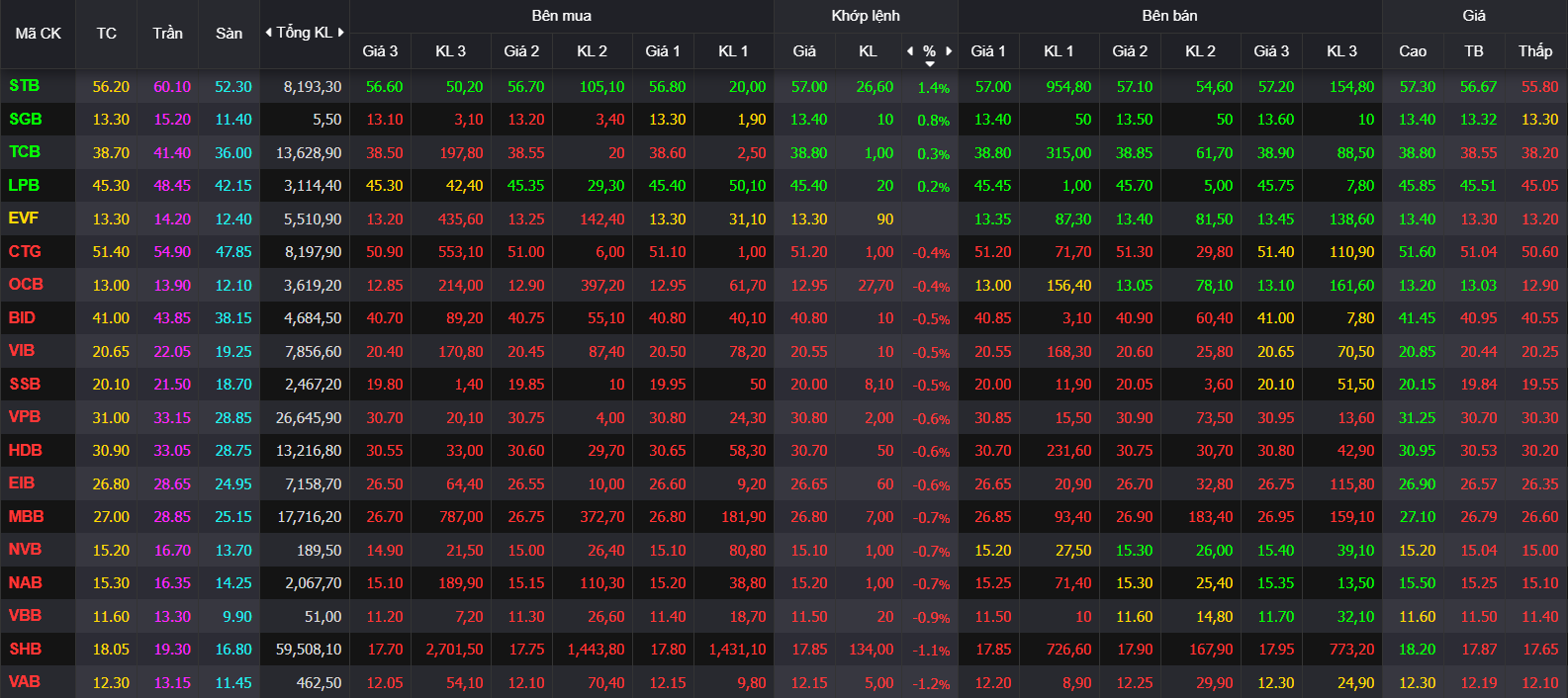
Task: Sort by the Mã CK column header
Action: click(x=39, y=34)
